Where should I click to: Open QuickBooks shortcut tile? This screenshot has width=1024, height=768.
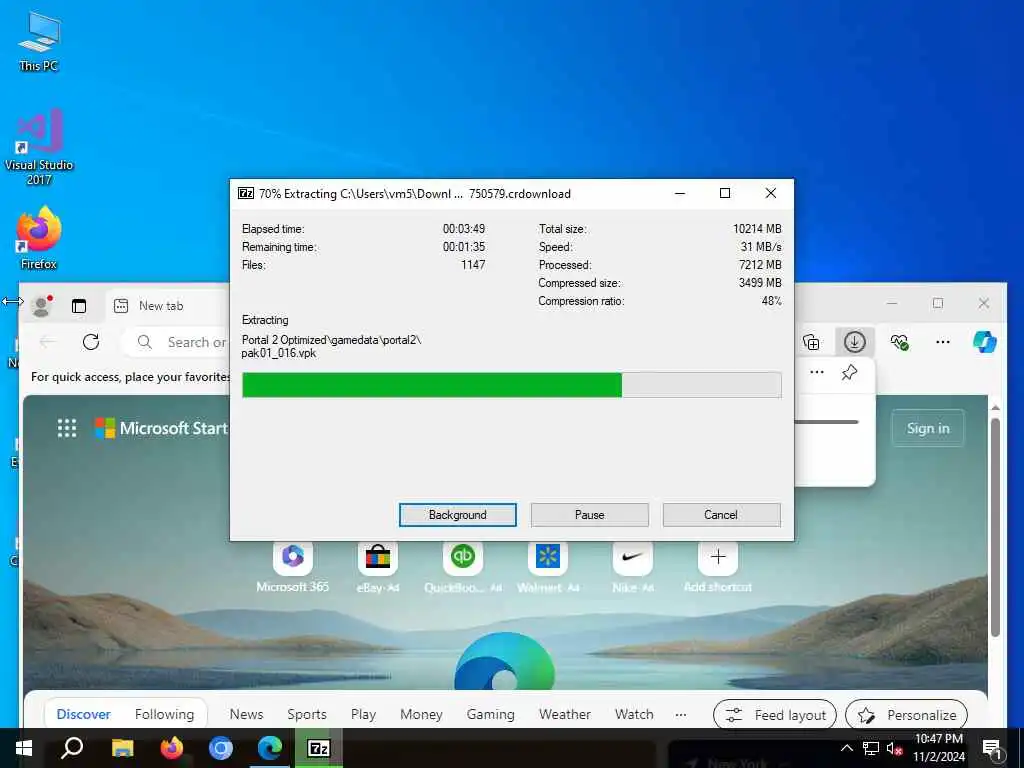point(462,566)
